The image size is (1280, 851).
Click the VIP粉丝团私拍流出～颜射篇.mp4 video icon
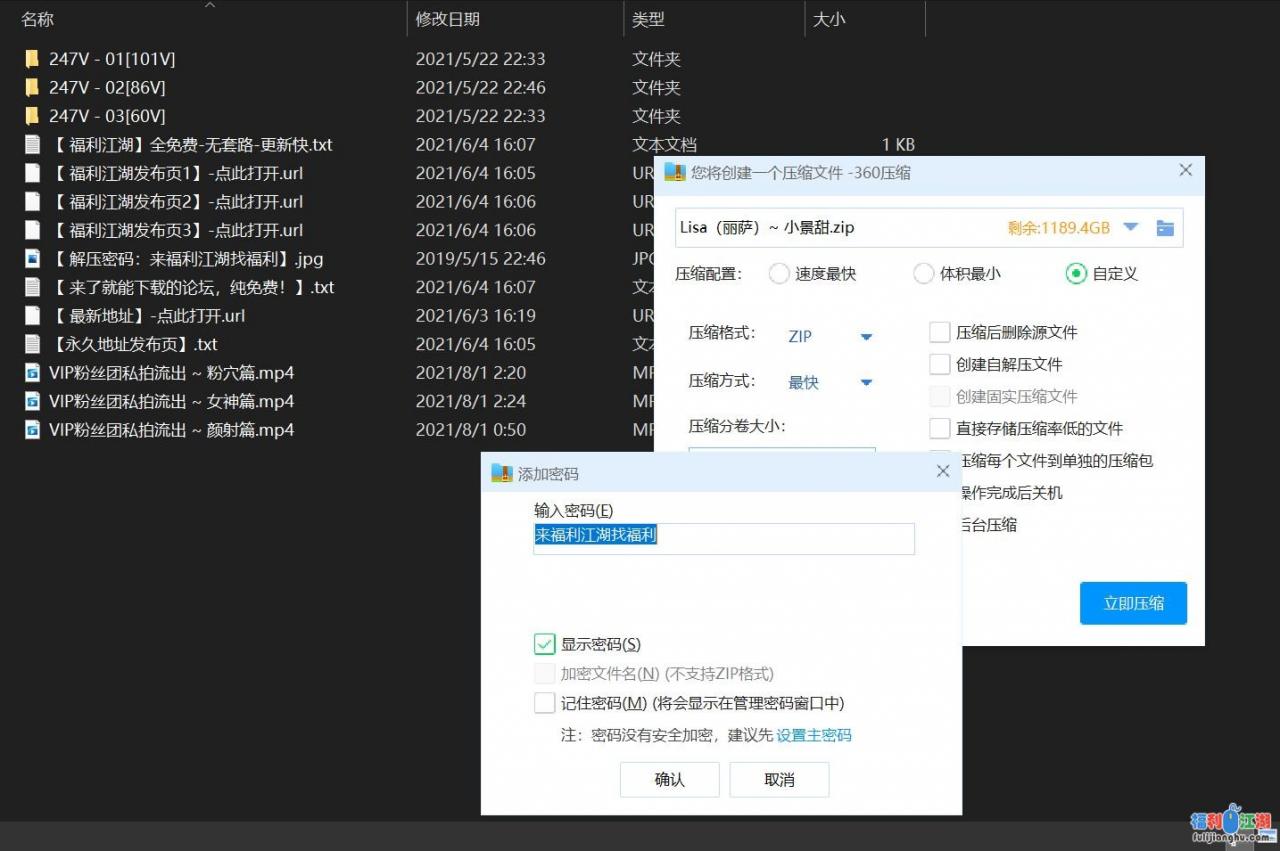33,430
